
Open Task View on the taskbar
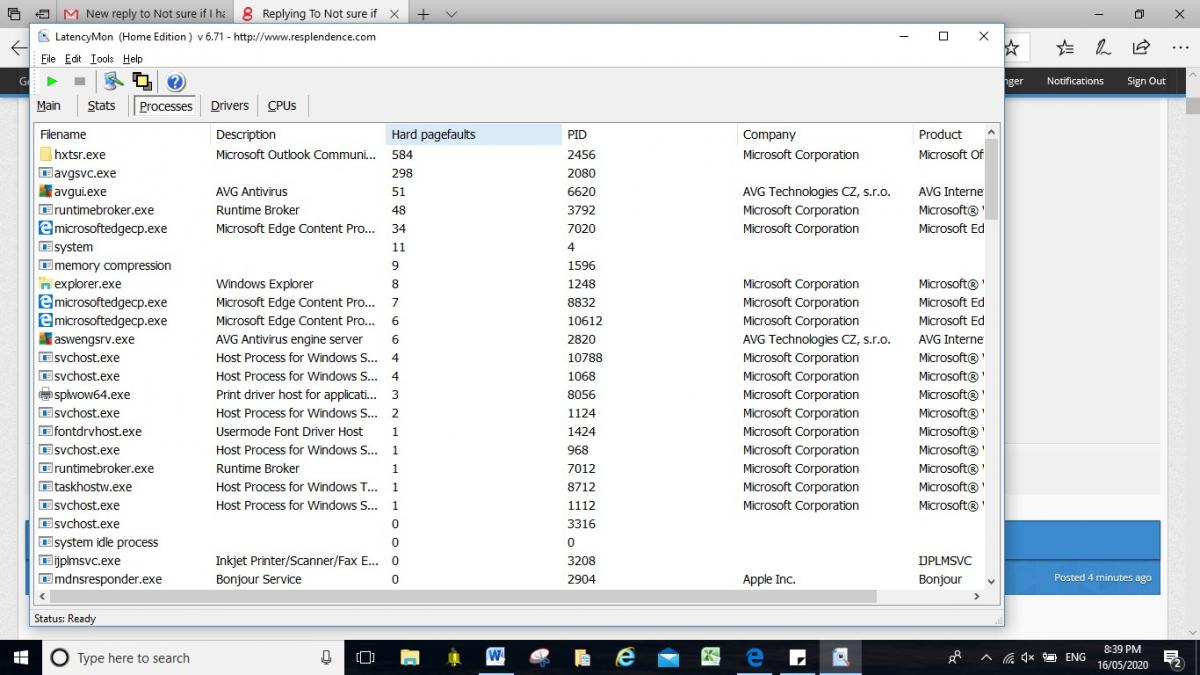(366, 657)
